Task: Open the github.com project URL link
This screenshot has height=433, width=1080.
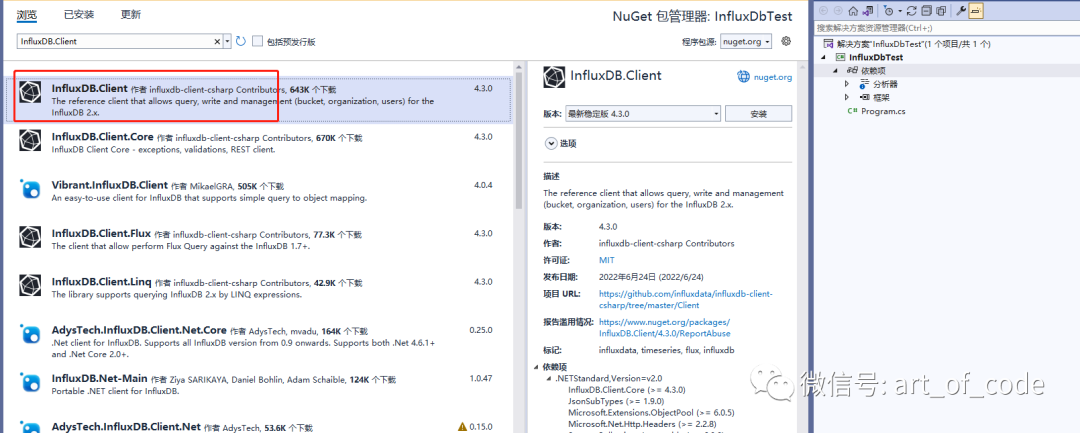Action: [686, 299]
